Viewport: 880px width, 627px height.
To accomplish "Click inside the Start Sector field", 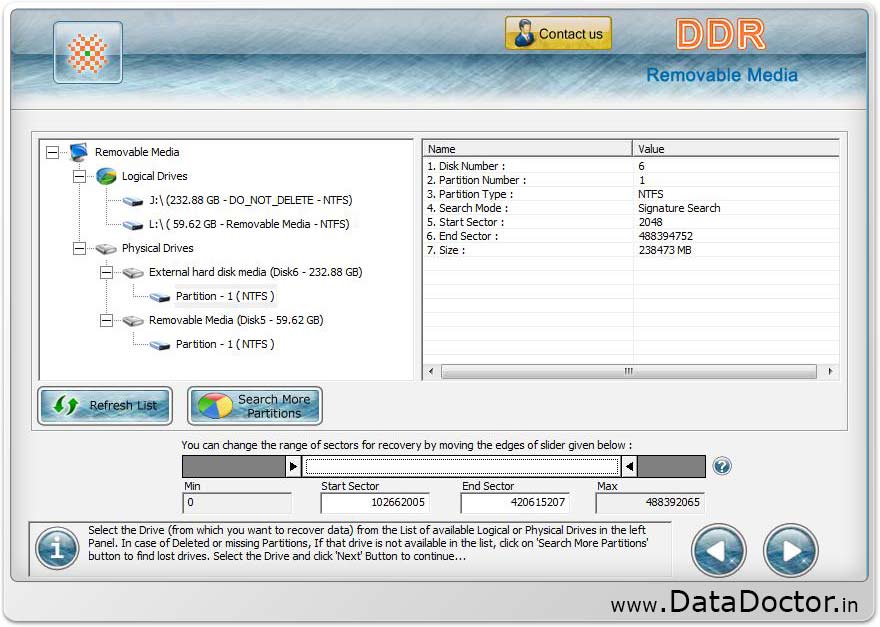I will pos(374,502).
